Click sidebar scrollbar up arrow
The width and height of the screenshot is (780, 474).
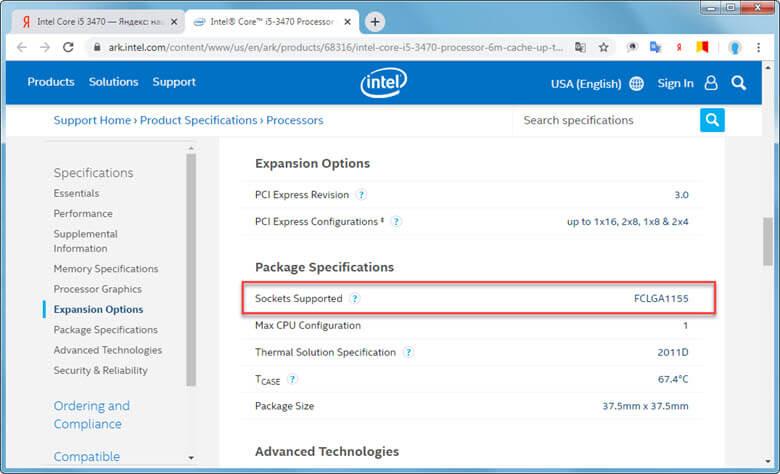pyautogui.click(x=191, y=148)
